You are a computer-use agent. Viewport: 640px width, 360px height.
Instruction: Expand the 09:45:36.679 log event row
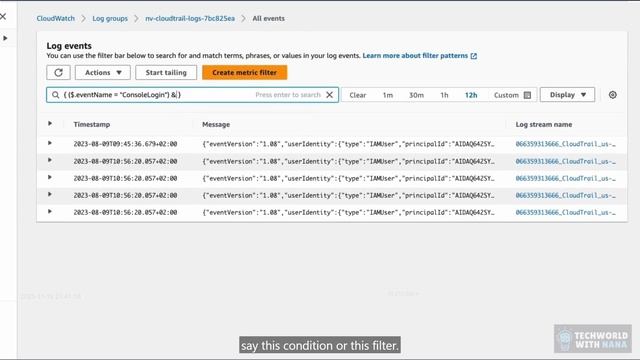coord(50,143)
